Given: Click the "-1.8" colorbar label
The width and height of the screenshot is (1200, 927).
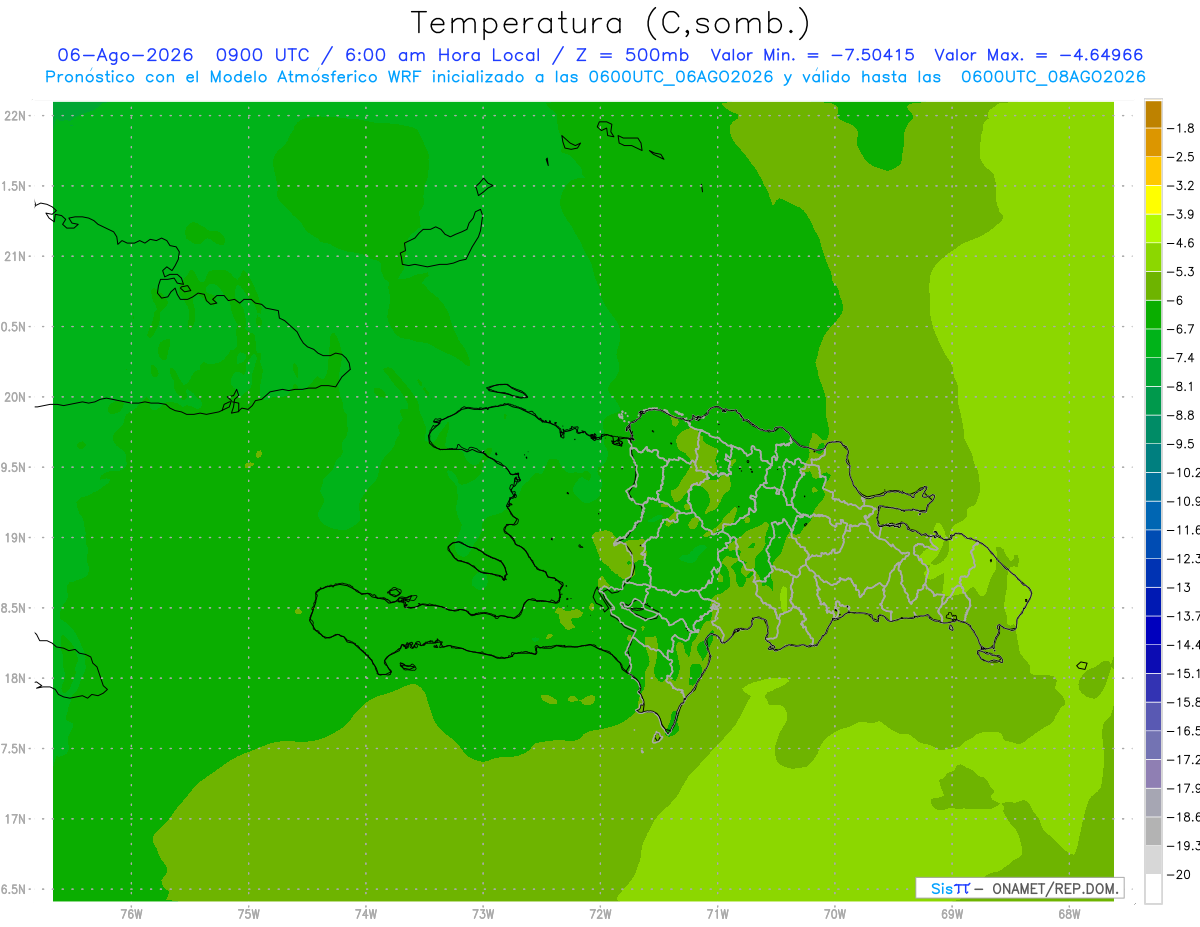Looking at the screenshot, I should click(1181, 128).
